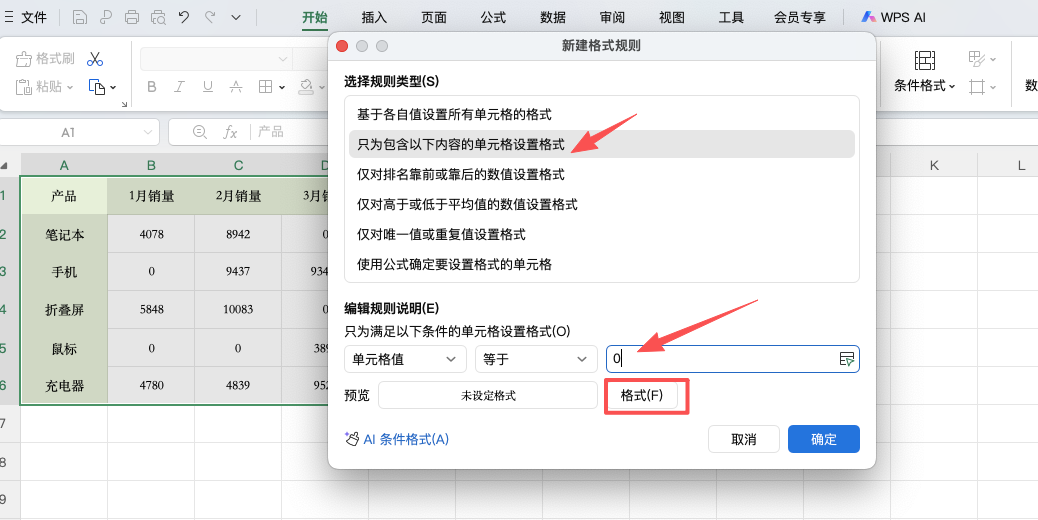
Task: Click the fx insert function icon
Action: tap(230, 132)
